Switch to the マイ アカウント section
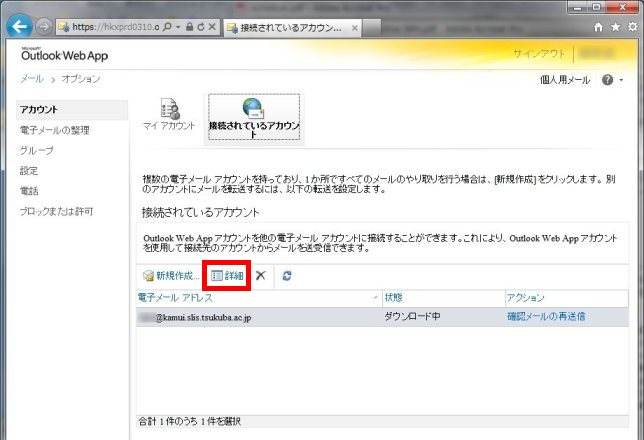Image resolution: width=644 pixels, height=440 pixels. tap(169, 114)
